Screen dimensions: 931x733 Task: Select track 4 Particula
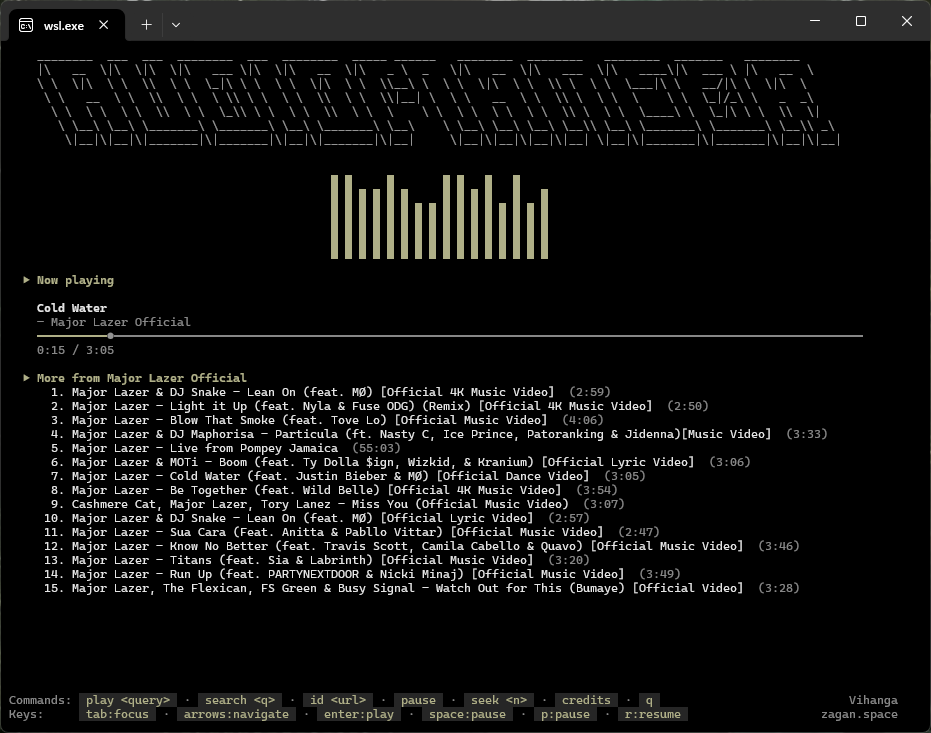pos(439,434)
